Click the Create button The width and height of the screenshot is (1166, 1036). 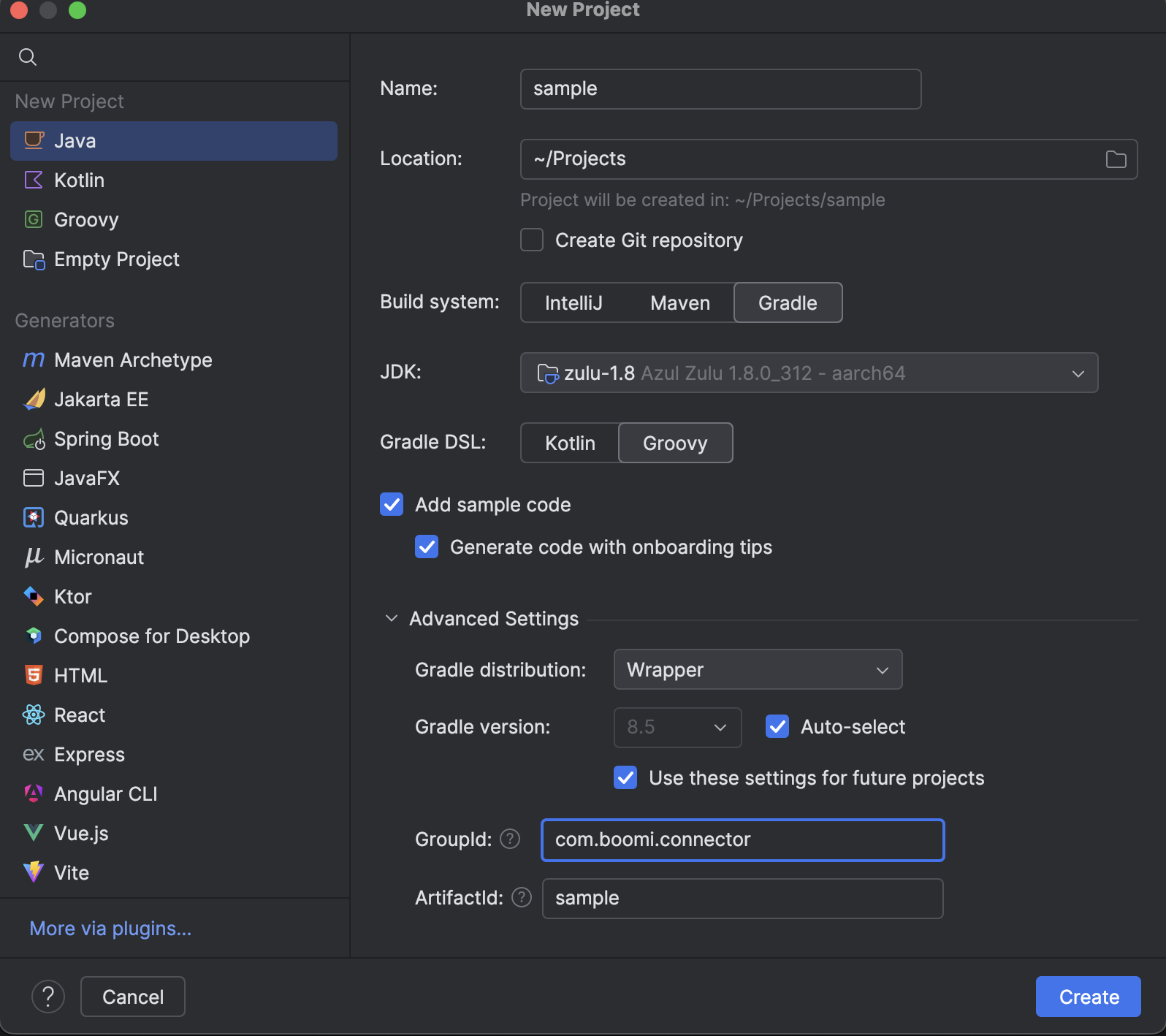1088,997
